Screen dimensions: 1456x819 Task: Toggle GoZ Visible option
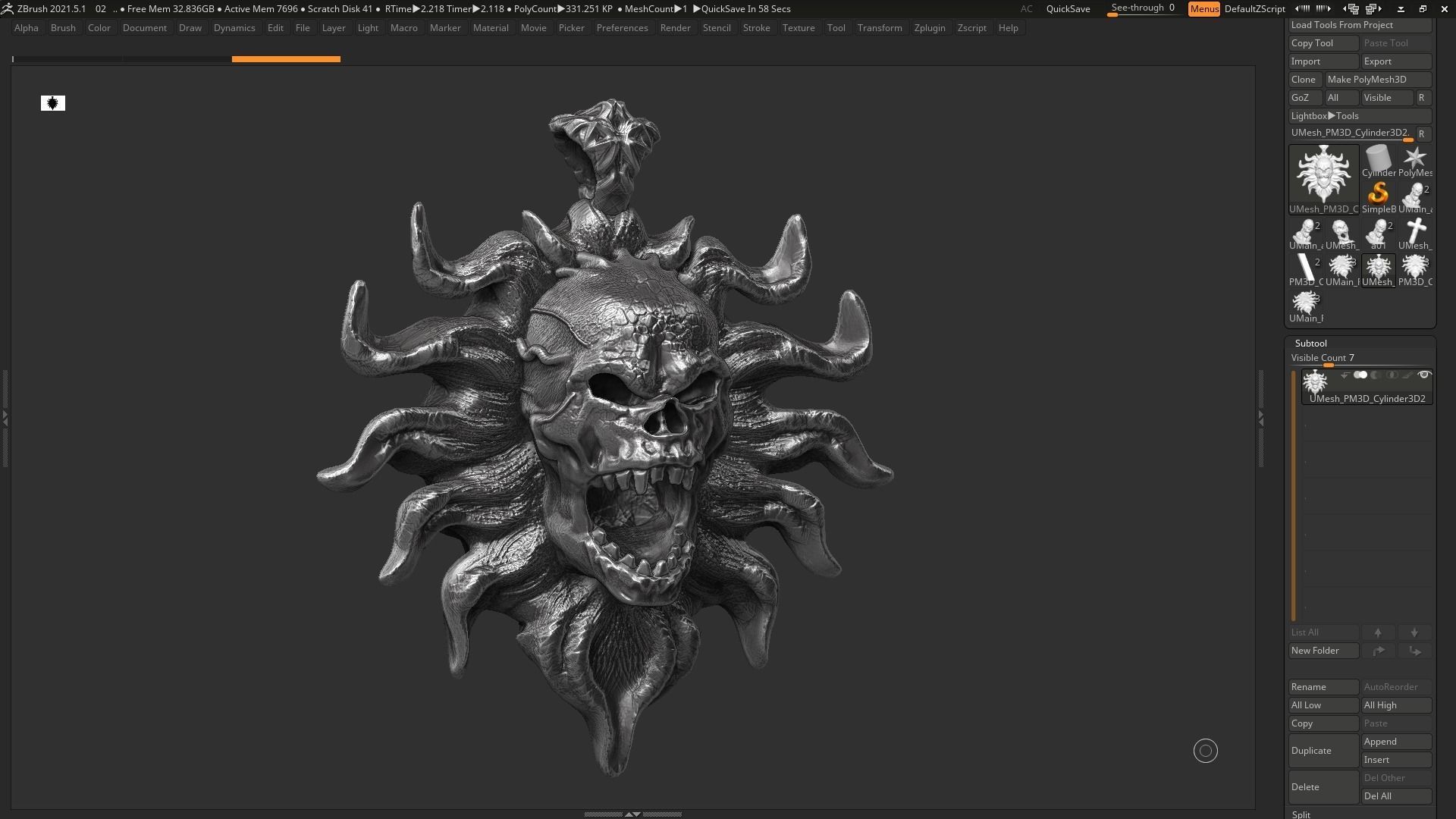pyautogui.click(x=1386, y=98)
